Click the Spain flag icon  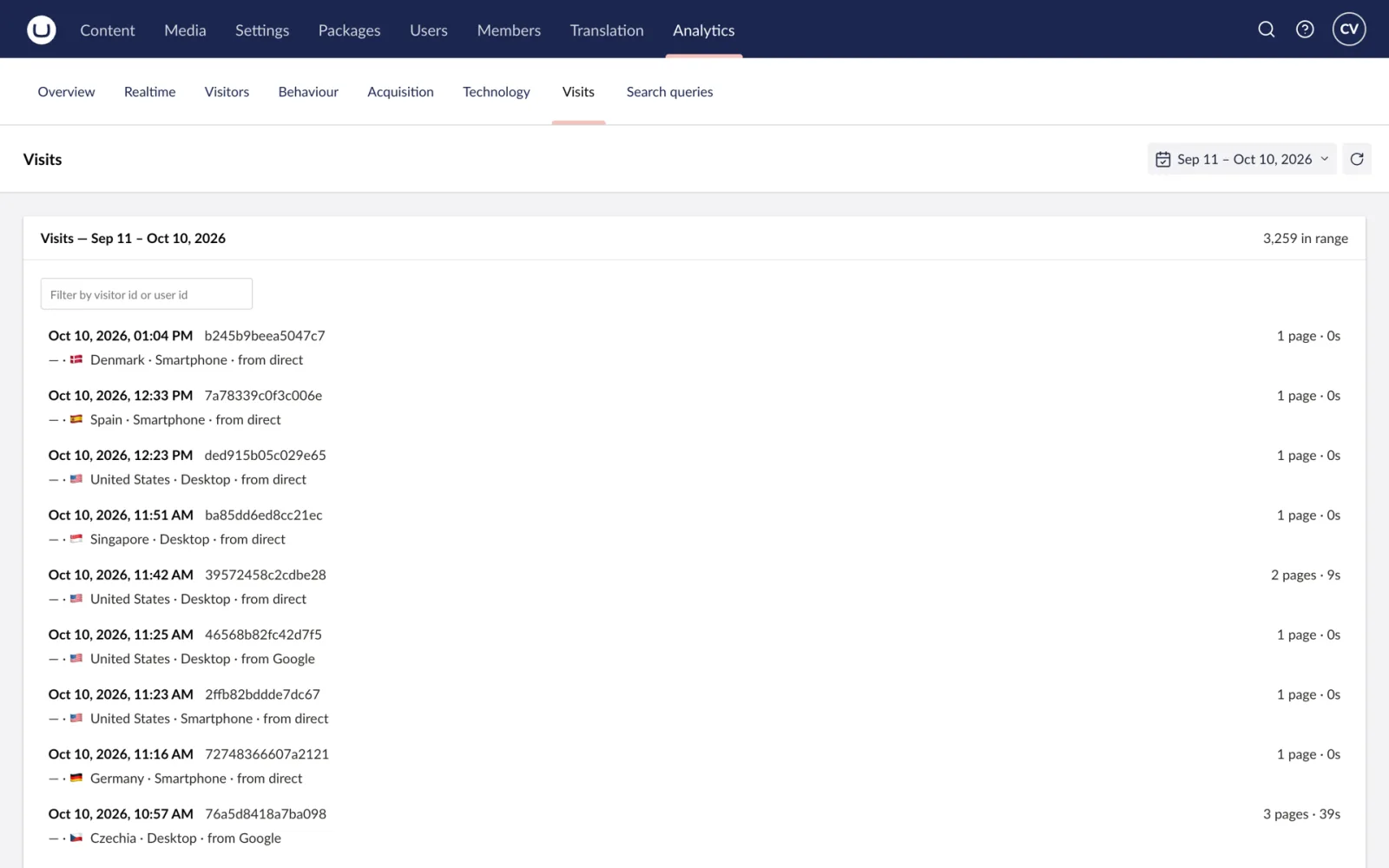76,419
